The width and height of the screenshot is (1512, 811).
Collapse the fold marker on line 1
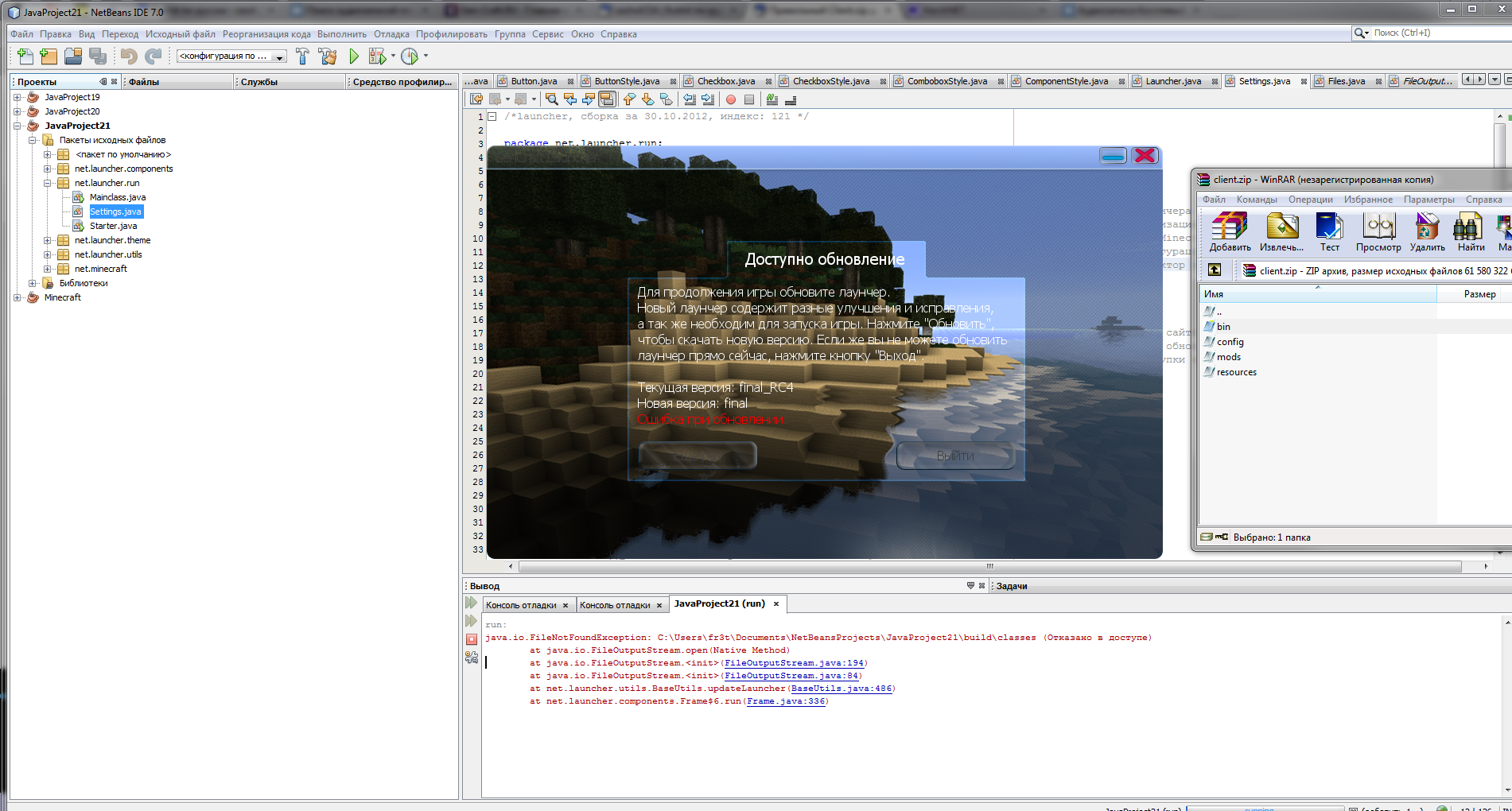[492, 116]
